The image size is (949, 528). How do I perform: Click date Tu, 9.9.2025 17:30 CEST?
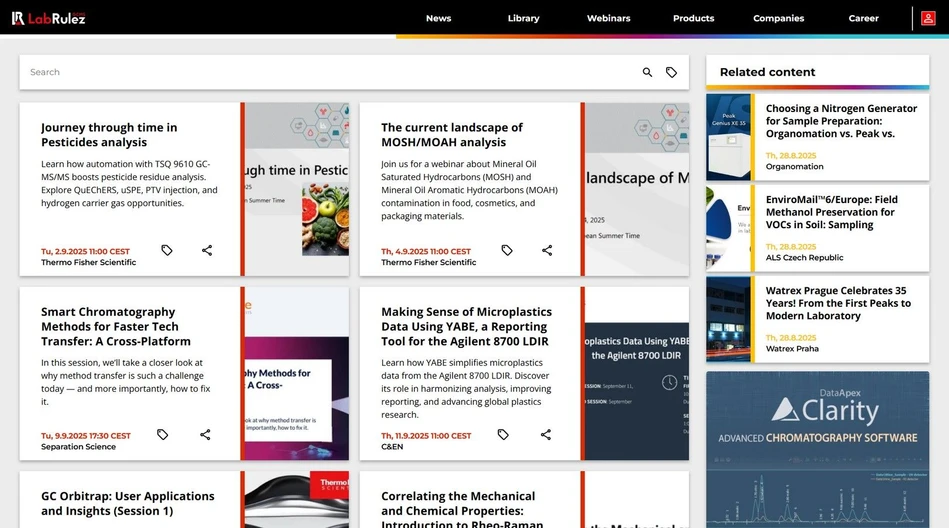coord(86,435)
